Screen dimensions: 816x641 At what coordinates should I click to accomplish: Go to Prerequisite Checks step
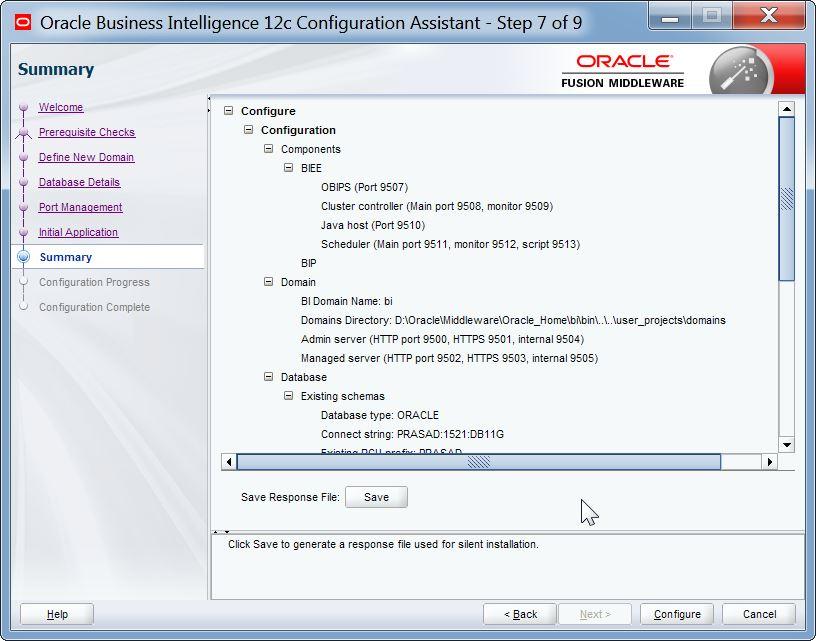click(87, 132)
